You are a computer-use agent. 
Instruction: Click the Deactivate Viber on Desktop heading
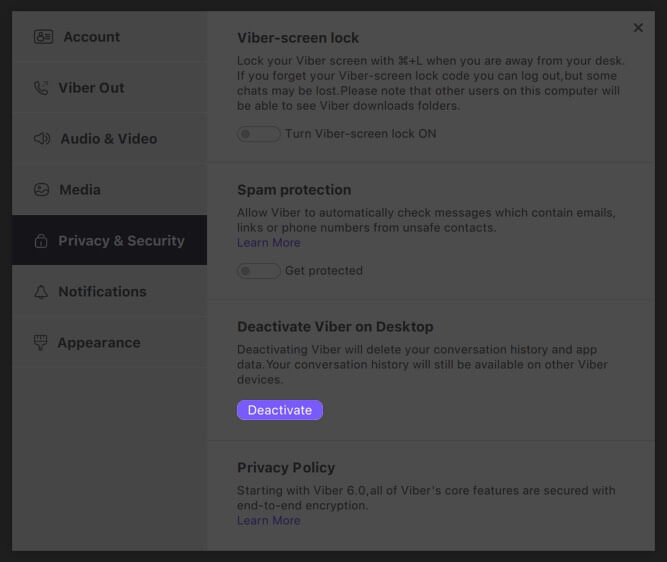tap(335, 327)
